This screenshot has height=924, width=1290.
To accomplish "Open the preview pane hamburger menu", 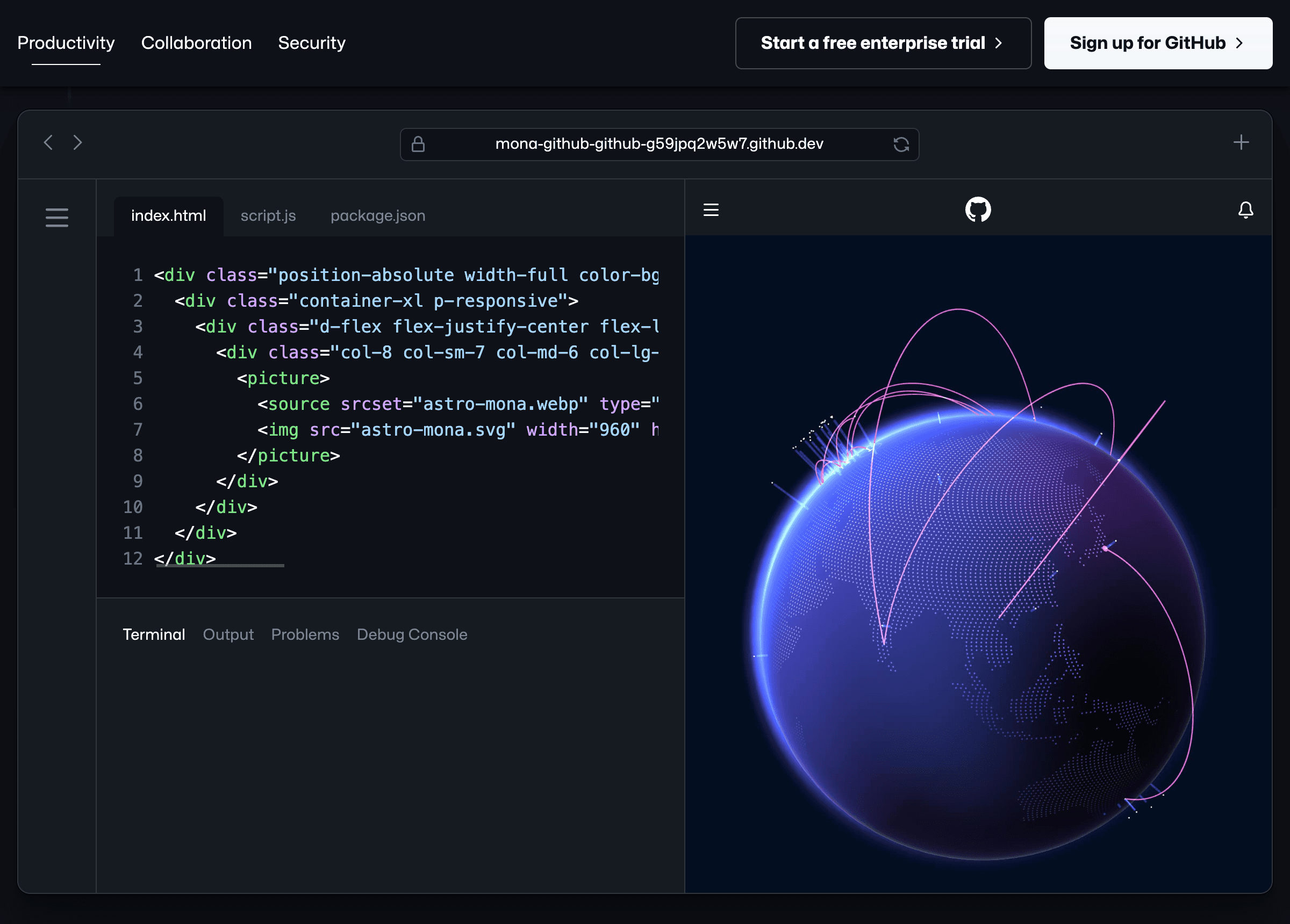I will (x=711, y=210).
